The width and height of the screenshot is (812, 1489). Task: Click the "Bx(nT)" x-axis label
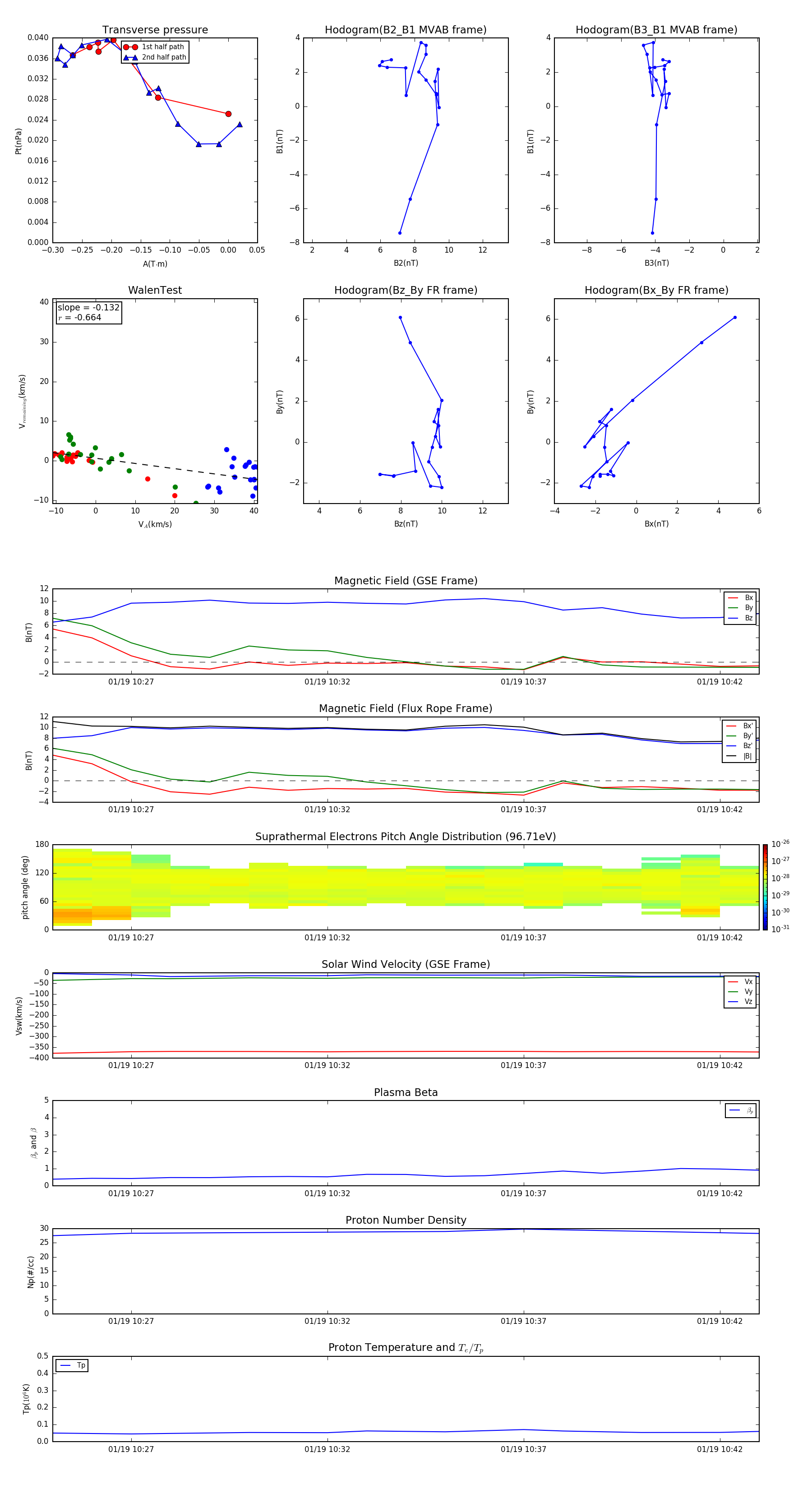[656, 524]
